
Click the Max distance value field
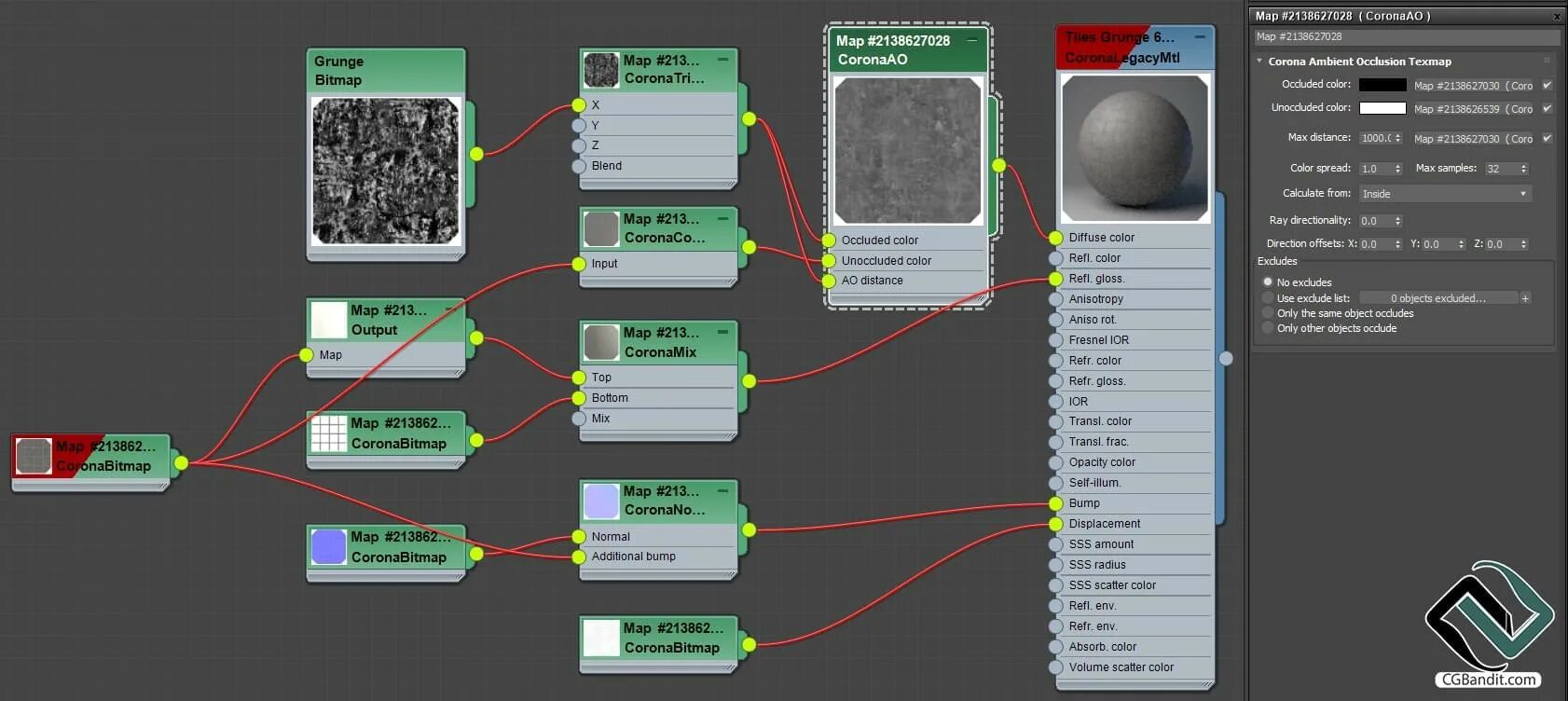pos(1375,138)
